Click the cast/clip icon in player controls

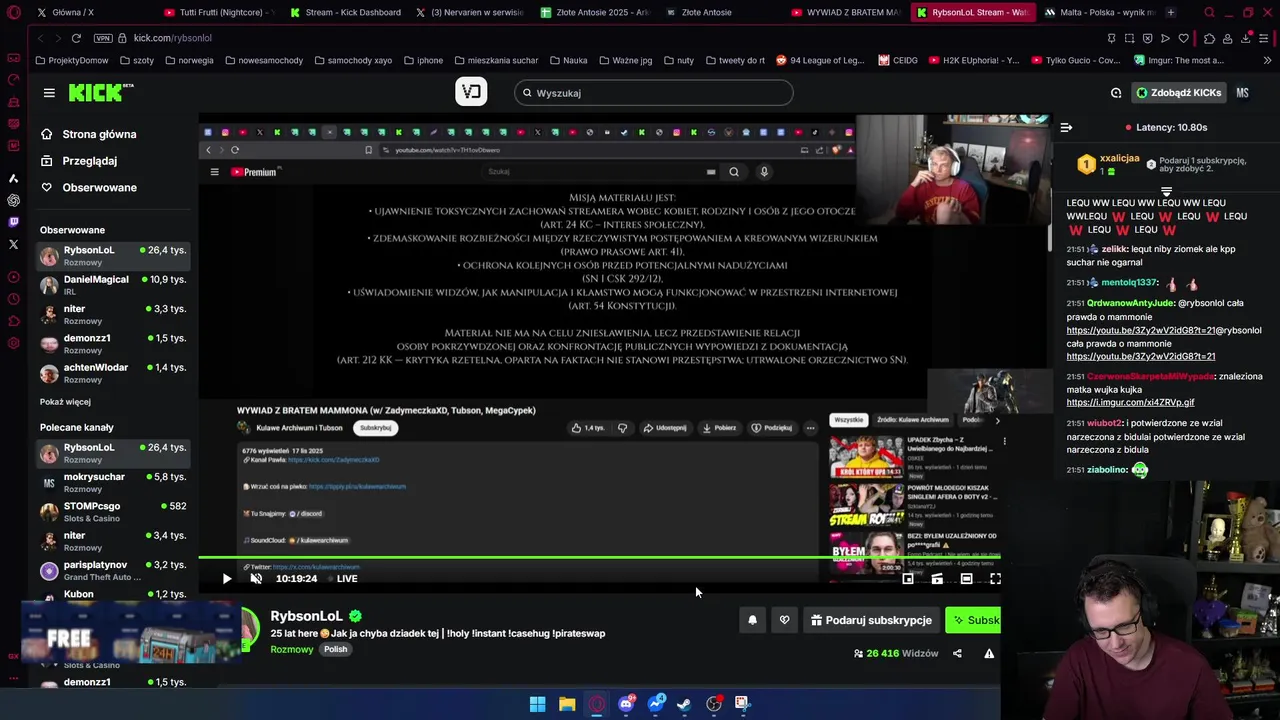tap(937, 579)
